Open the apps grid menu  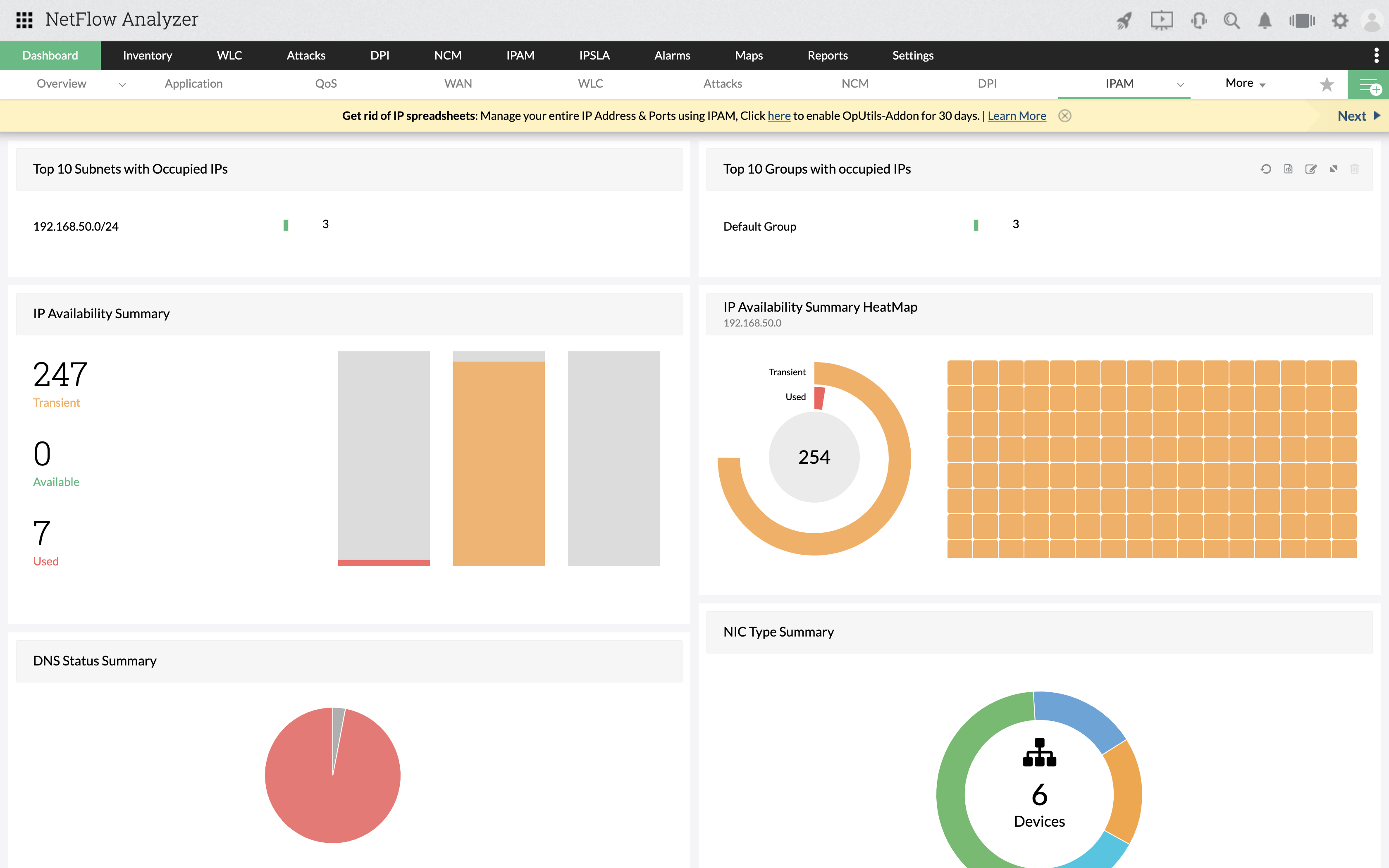click(25, 19)
